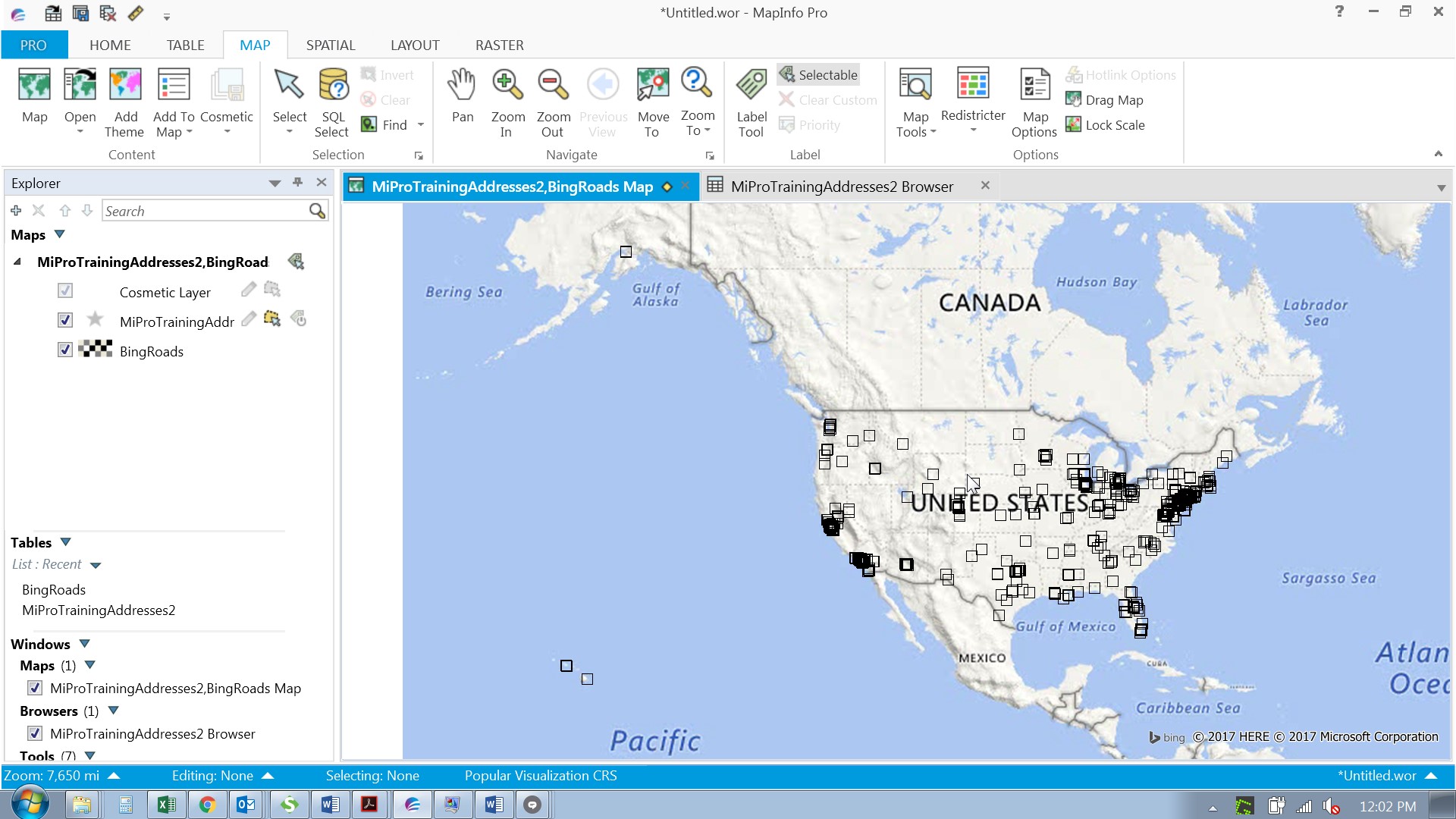Click inside the Explorer search field
Screen dimensions: 1456x819
pos(205,211)
